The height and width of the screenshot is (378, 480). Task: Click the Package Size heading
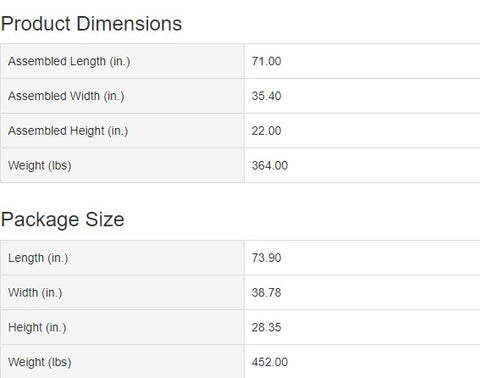point(63,220)
